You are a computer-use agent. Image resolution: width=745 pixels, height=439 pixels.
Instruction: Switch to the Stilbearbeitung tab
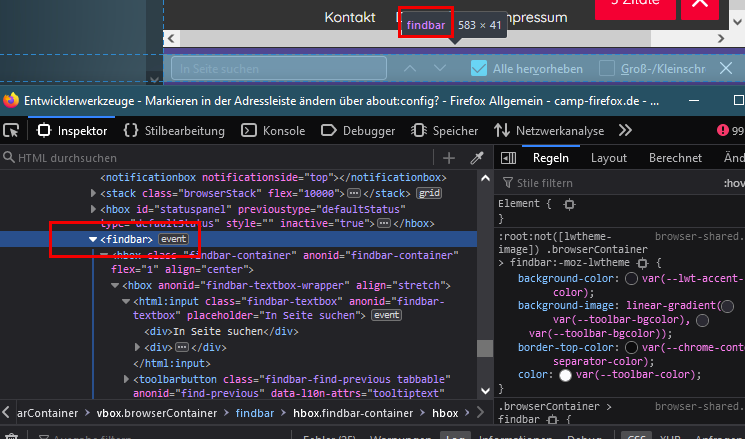pos(174,131)
